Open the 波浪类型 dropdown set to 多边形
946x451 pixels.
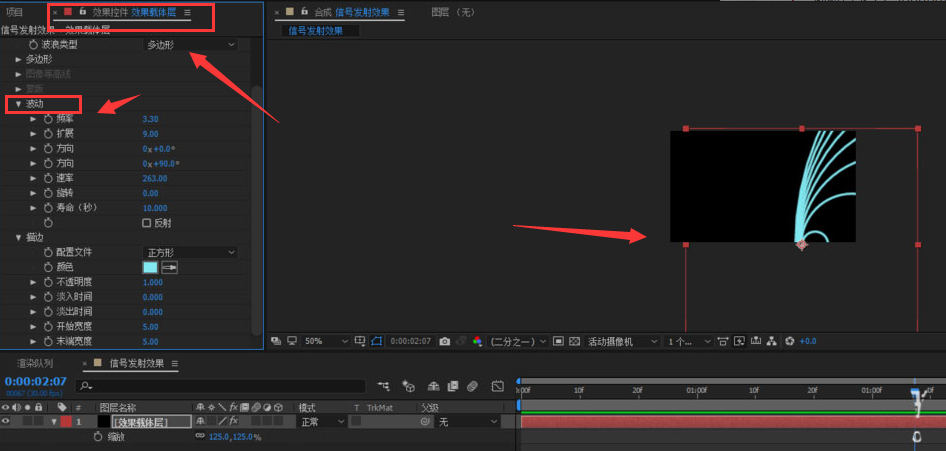tap(190, 45)
